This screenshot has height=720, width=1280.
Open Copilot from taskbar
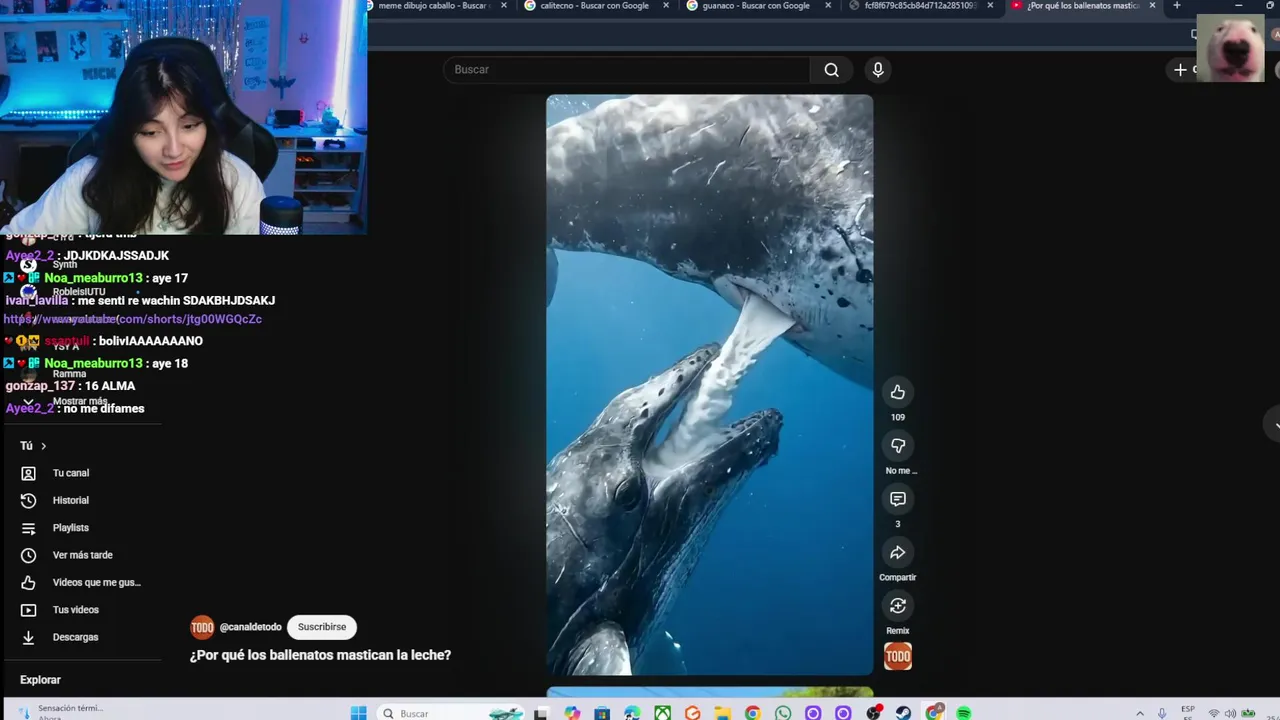click(572, 713)
